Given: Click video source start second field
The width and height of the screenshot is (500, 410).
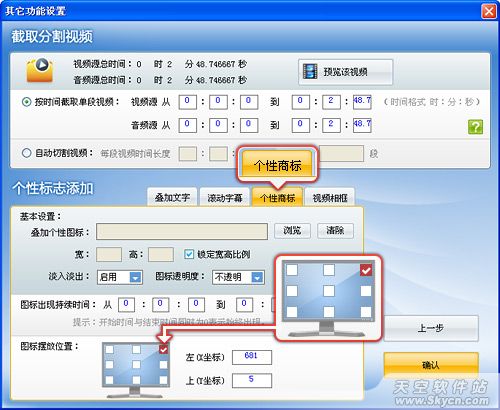Looking at the screenshot, I should [x=249, y=102].
